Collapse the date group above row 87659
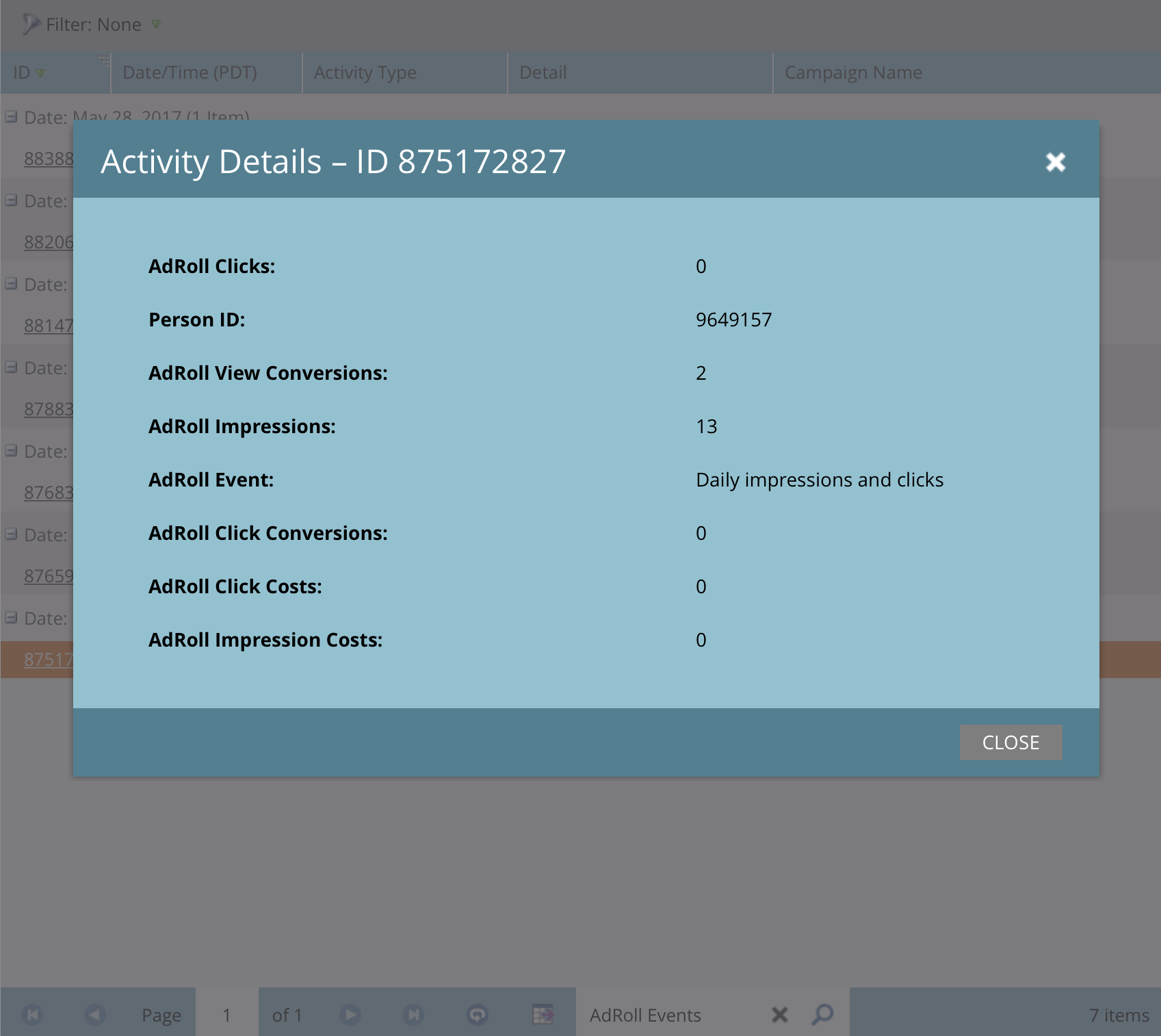The height and width of the screenshot is (1036, 1161). 11,534
